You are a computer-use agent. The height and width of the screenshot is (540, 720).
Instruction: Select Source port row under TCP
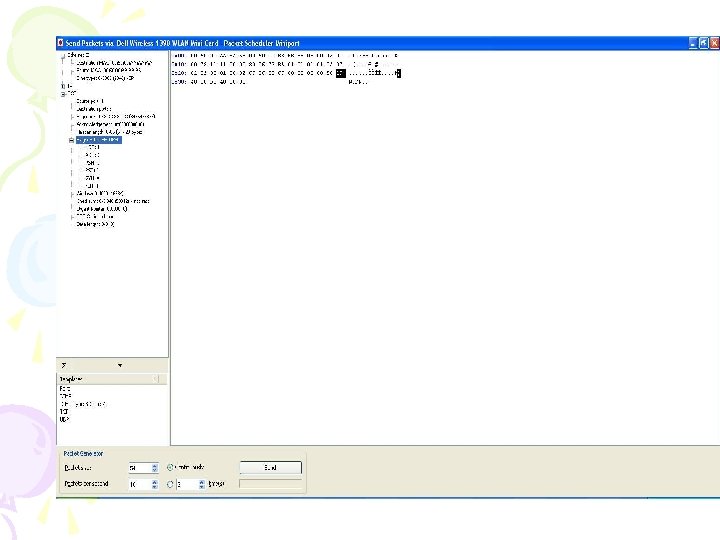[90, 101]
